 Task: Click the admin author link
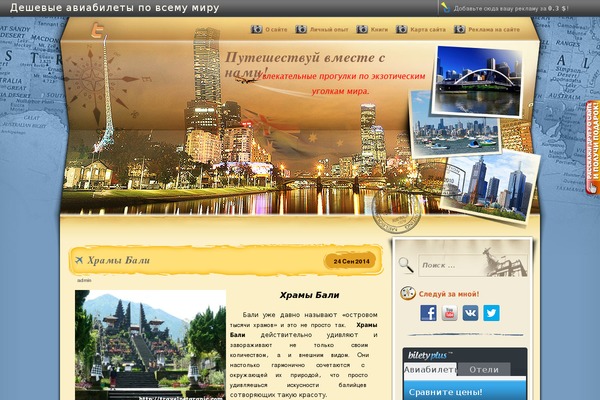click(x=84, y=280)
